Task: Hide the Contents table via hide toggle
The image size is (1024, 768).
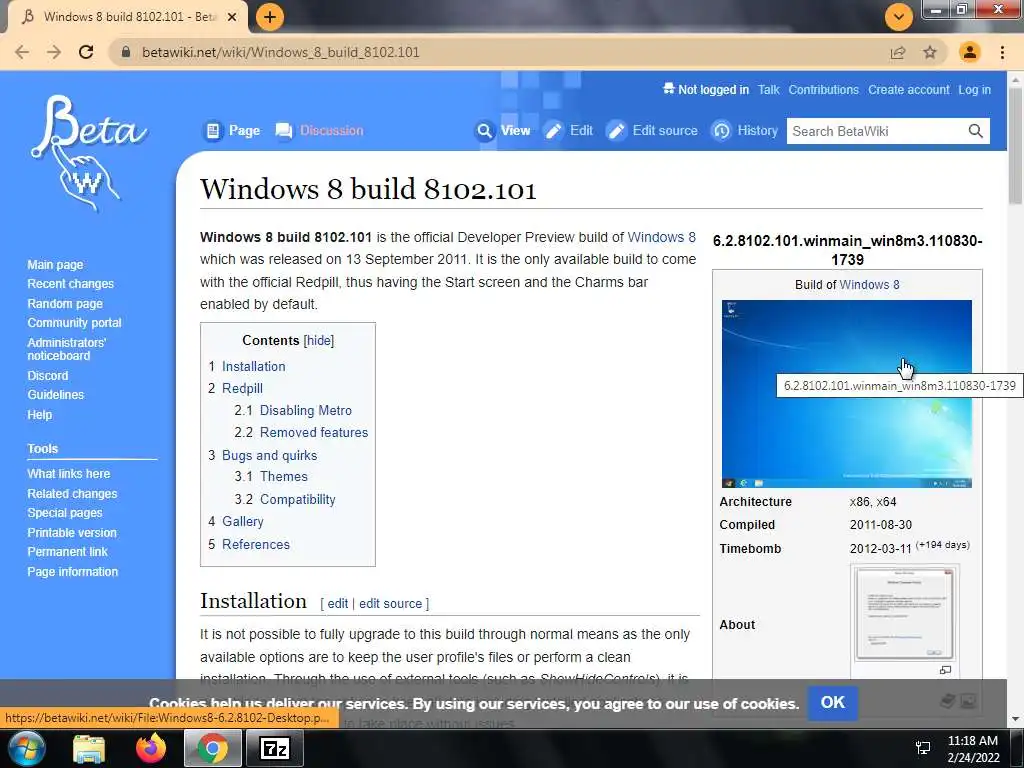Action: pyautogui.click(x=319, y=340)
